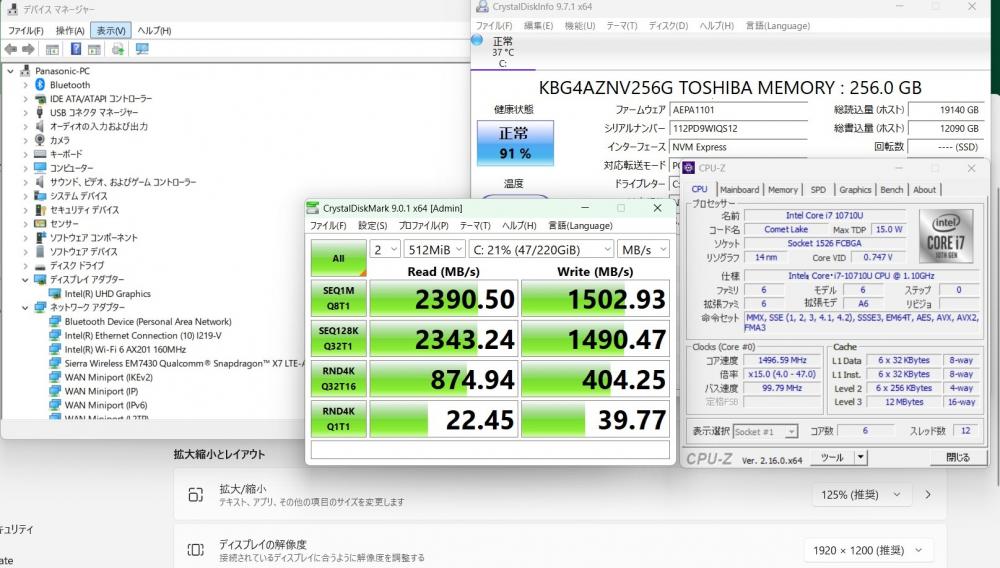Click the Bluetooth category icon

pos(40,85)
